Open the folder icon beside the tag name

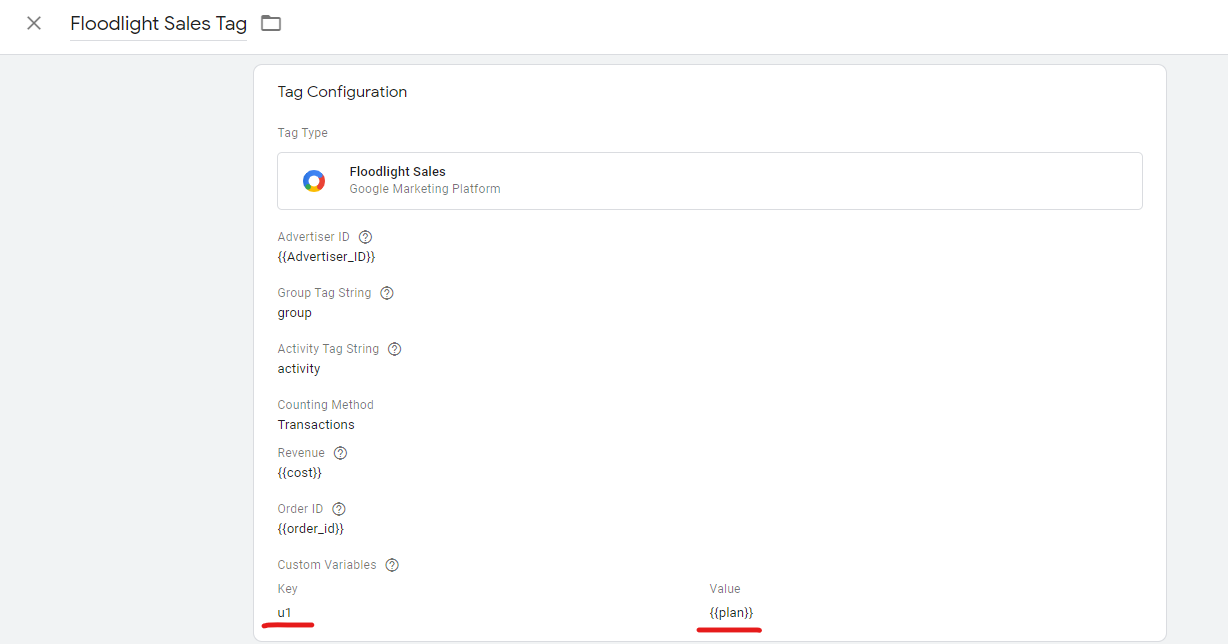[x=271, y=23]
